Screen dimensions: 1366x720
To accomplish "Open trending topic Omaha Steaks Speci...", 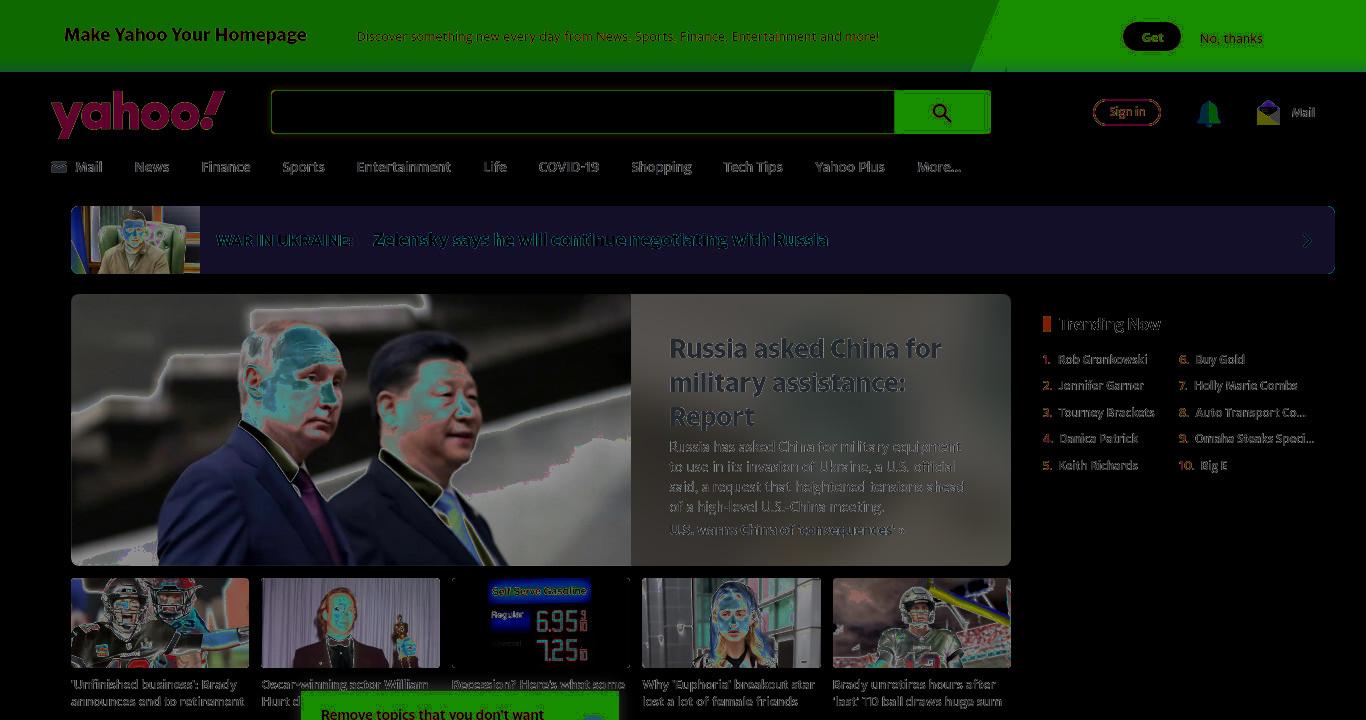I will 1254,438.
